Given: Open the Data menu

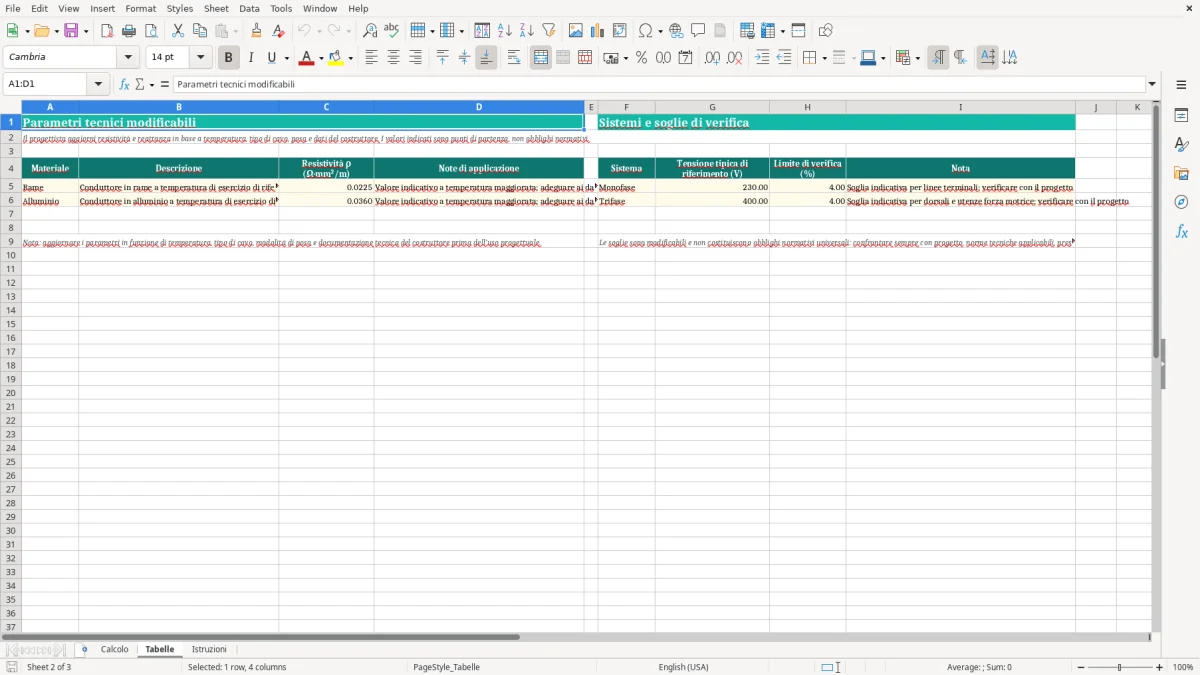Looking at the screenshot, I should pos(249,8).
